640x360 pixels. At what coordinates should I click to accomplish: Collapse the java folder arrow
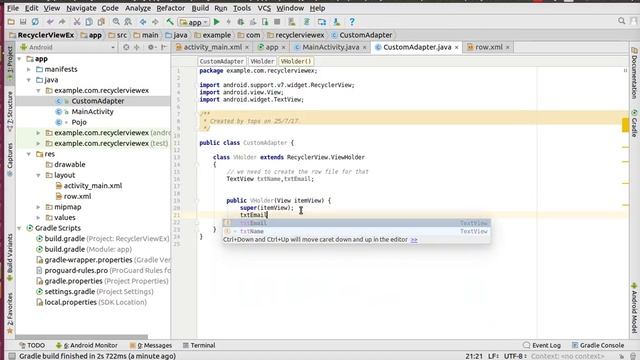[29, 80]
